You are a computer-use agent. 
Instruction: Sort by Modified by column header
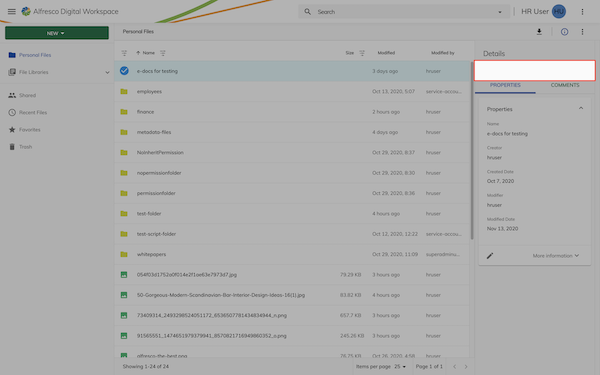443,53
